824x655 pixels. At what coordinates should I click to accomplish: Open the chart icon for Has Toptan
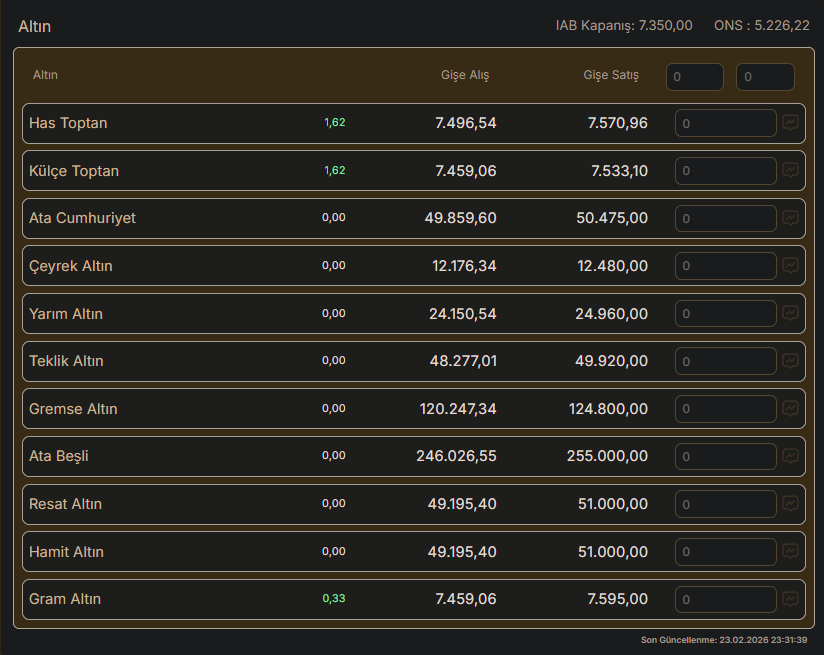click(790, 123)
